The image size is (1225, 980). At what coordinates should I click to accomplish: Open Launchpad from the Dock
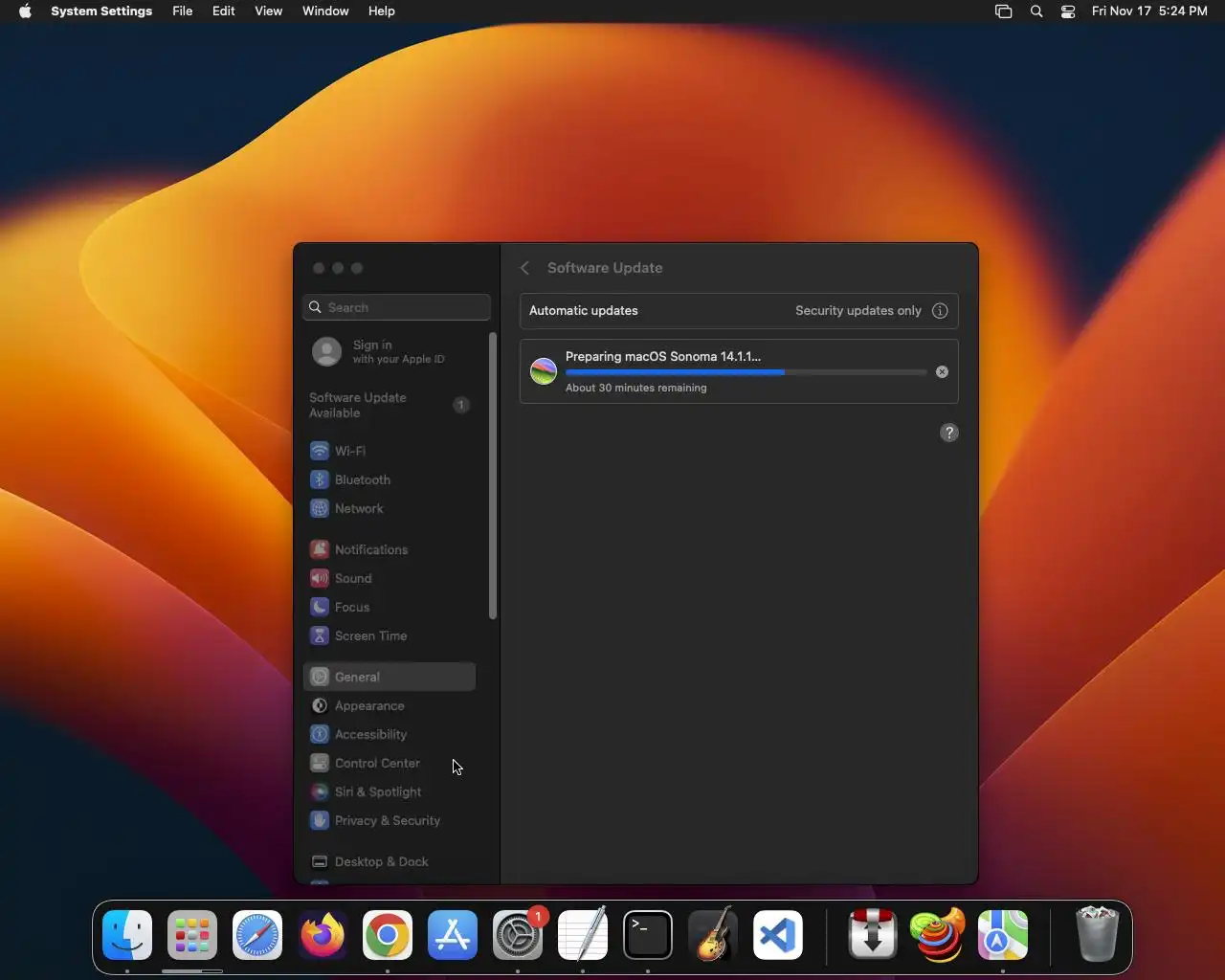tap(192, 935)
